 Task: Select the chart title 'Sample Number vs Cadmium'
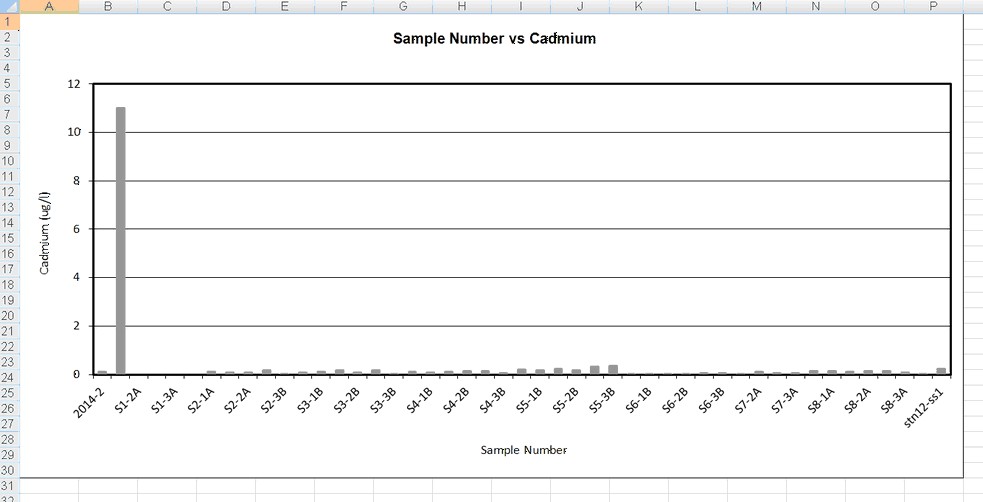pyautogui.click(x=495, y=39)
